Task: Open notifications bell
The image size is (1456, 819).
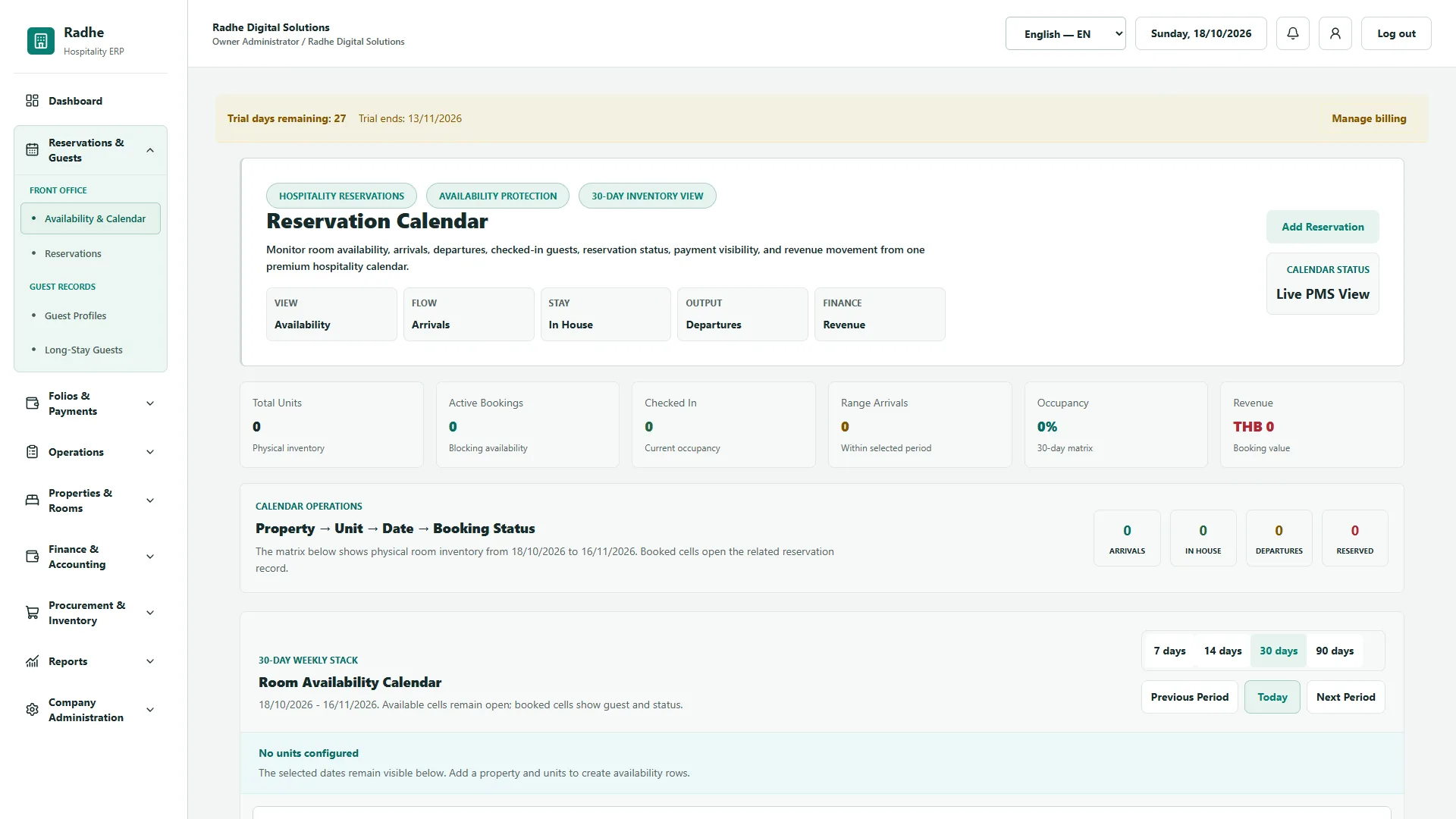Action: tap(1293, 33)
